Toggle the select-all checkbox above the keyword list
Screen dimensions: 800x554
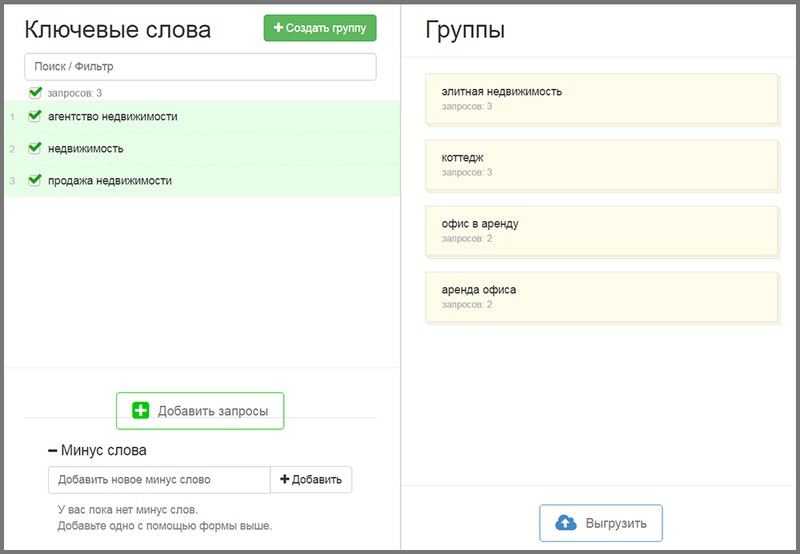pos(36,93)
